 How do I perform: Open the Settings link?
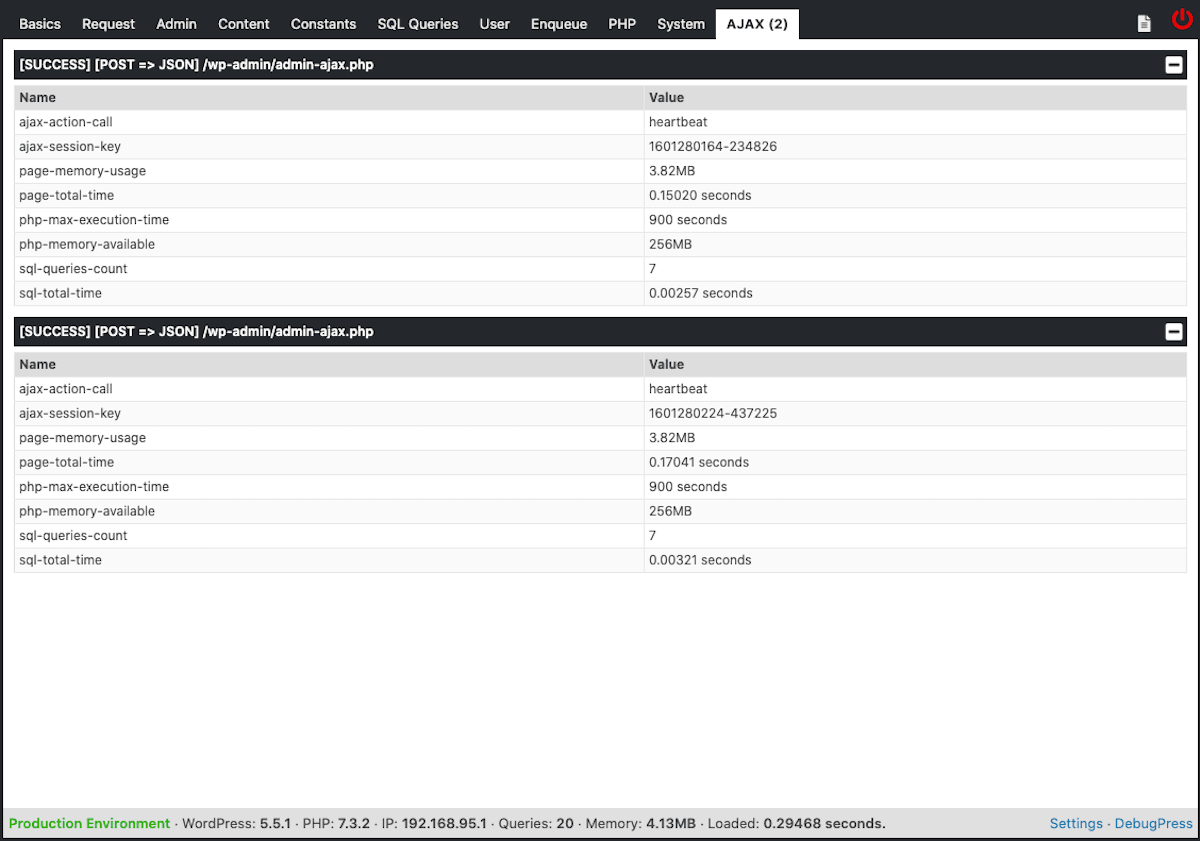pyautogui.click(x=1076, y=823)
